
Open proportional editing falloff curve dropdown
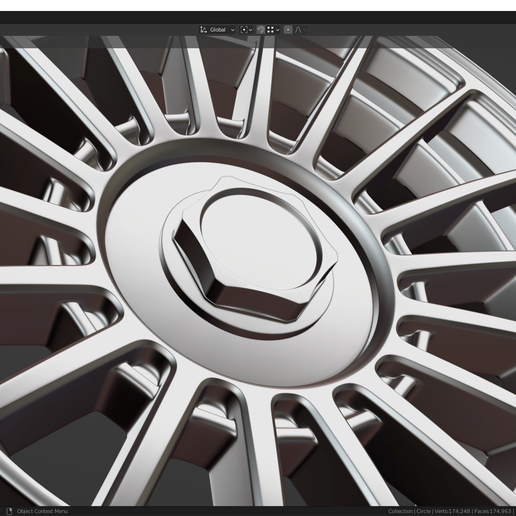point(300,30)
